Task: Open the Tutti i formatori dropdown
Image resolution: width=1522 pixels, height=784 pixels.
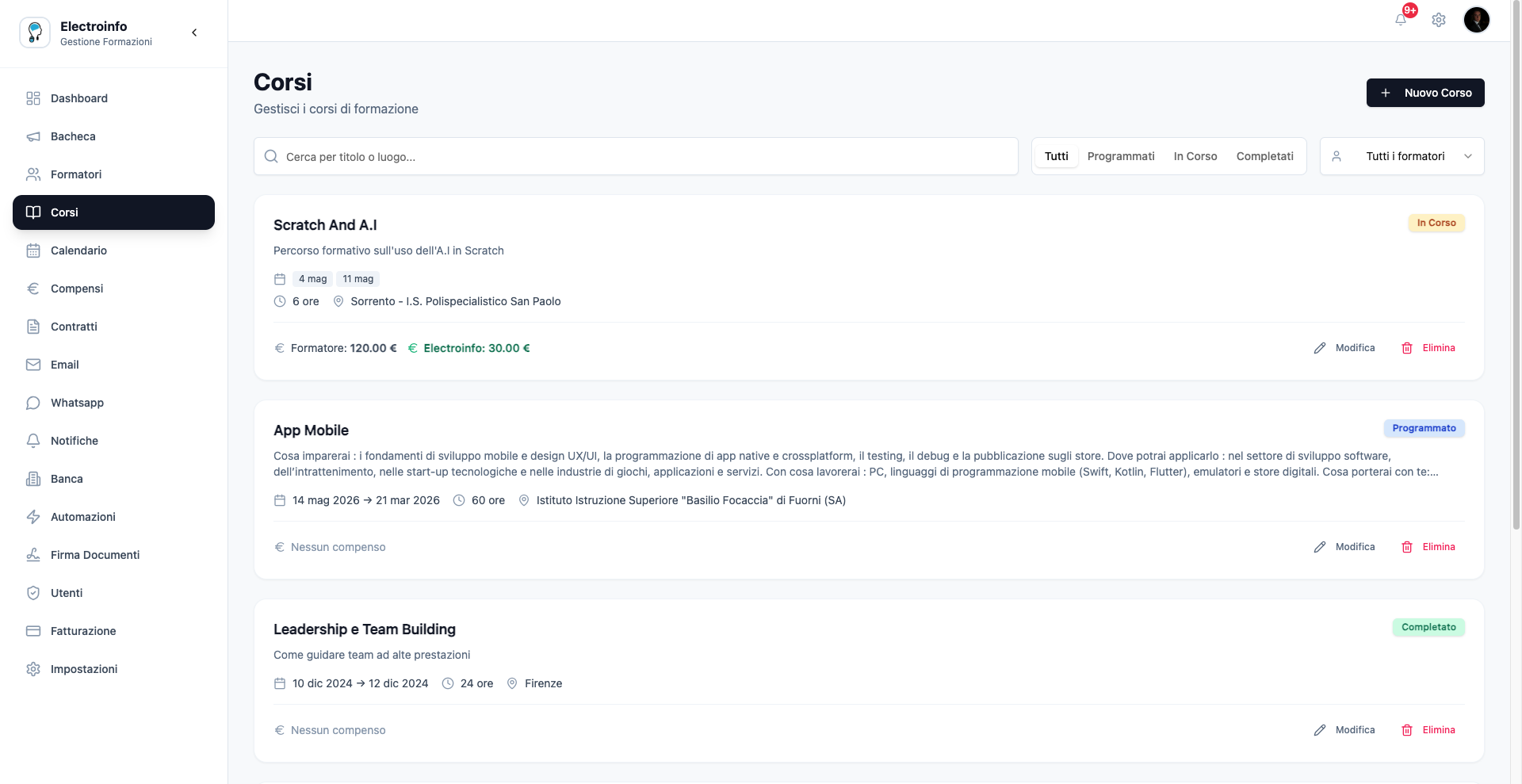Action: (1402, 156)
